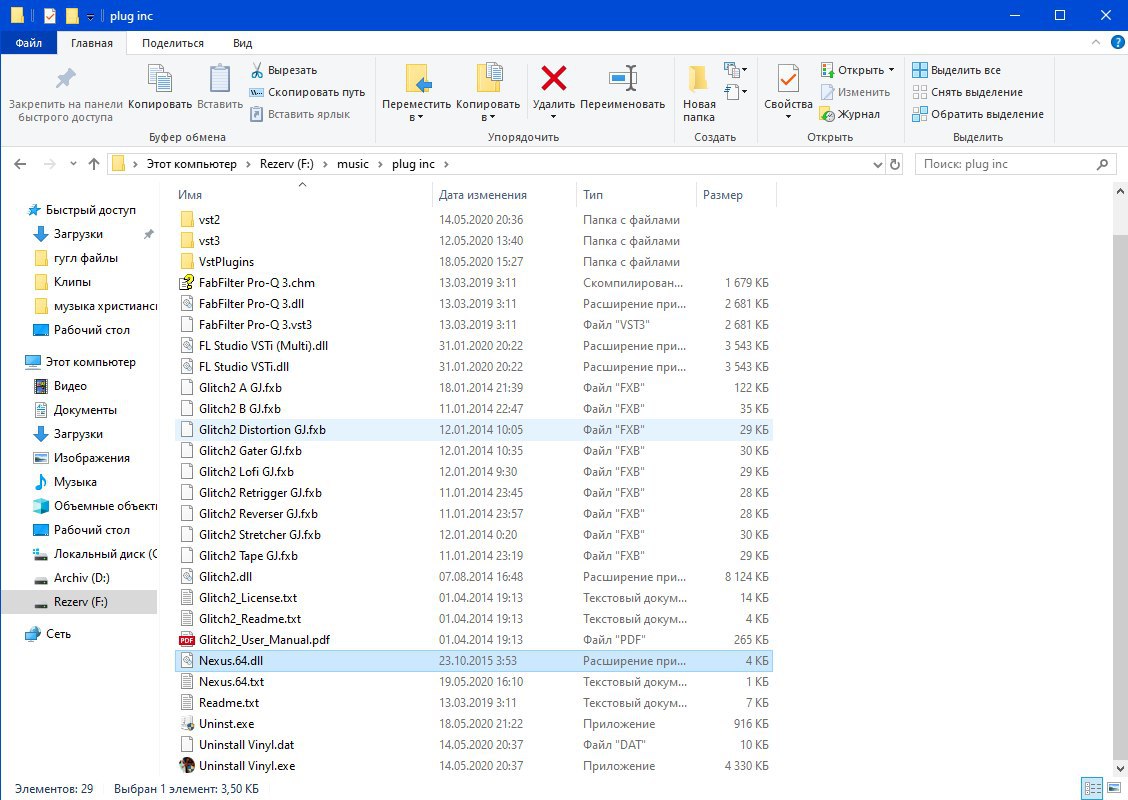Click Deselect all (Снять выделение)

pyautogui.click(x=967, y=92)
